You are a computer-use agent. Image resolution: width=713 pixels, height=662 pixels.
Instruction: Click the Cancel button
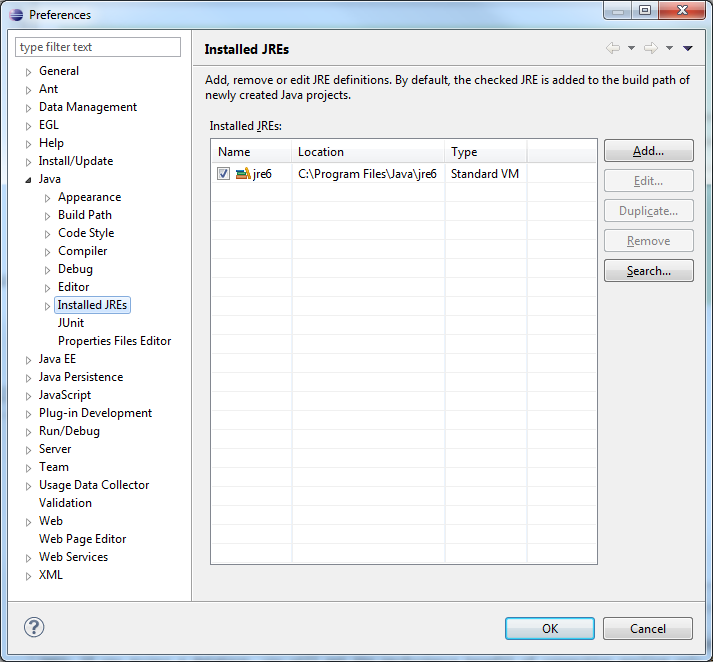[x=648, y=628]
